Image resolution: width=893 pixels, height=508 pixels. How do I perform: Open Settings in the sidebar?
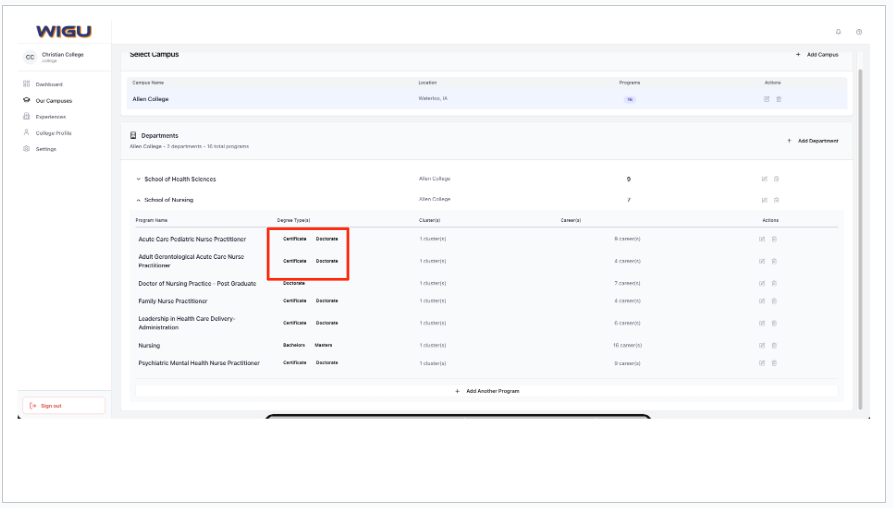[x=46, y=149]
